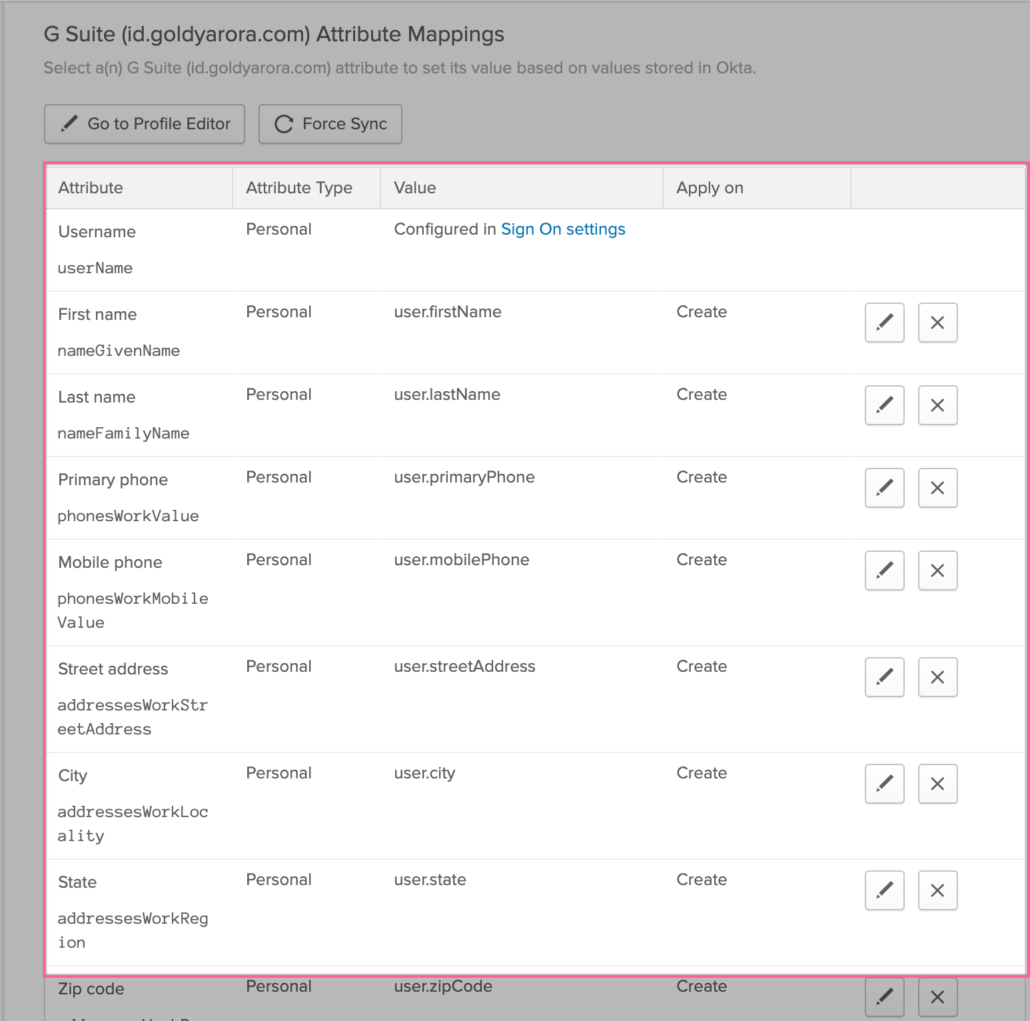1030x1021 pixels.
Task: Click the Street address attribute label
Action: coord(113,669)
